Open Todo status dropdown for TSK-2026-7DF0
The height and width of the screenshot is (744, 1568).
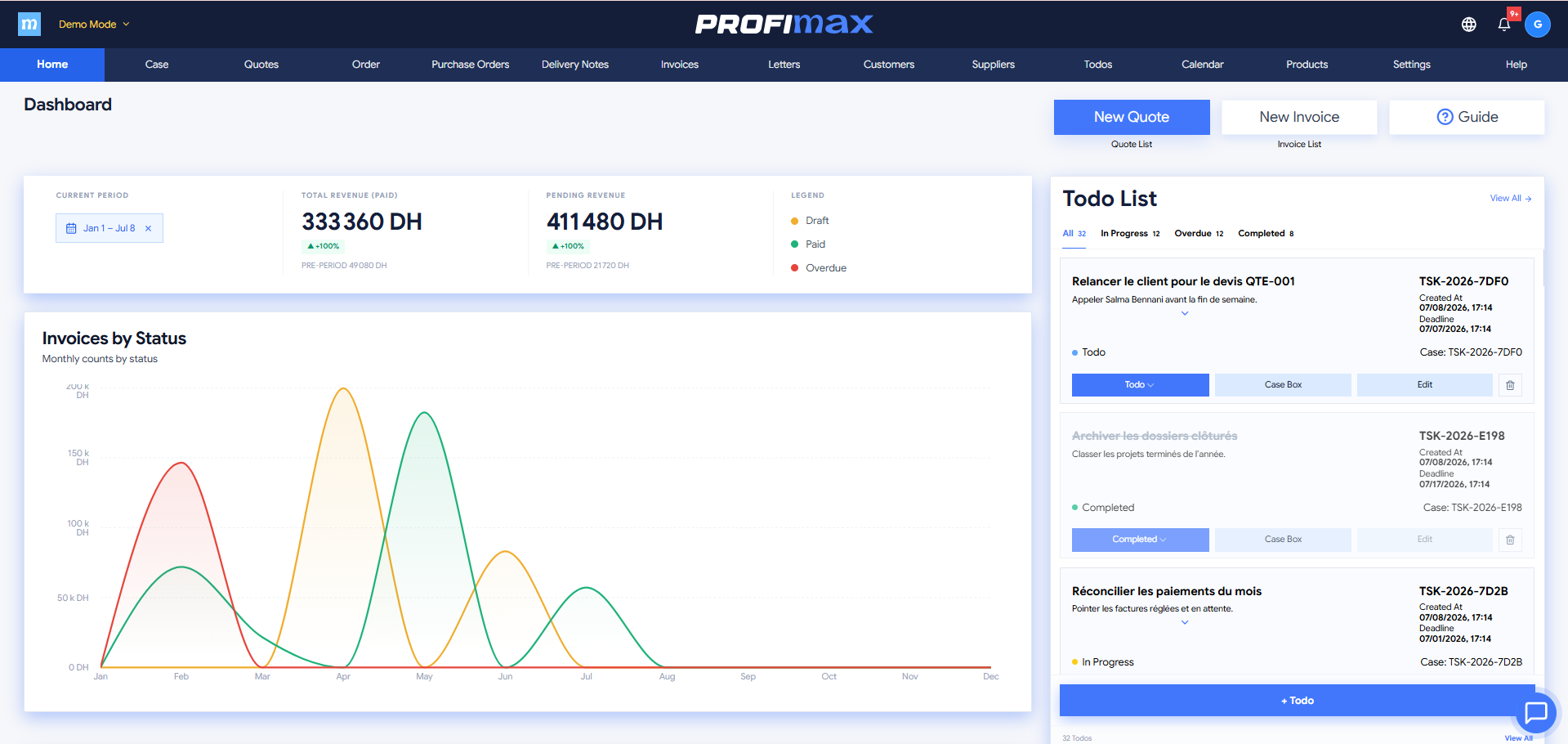pos(1140,385)
